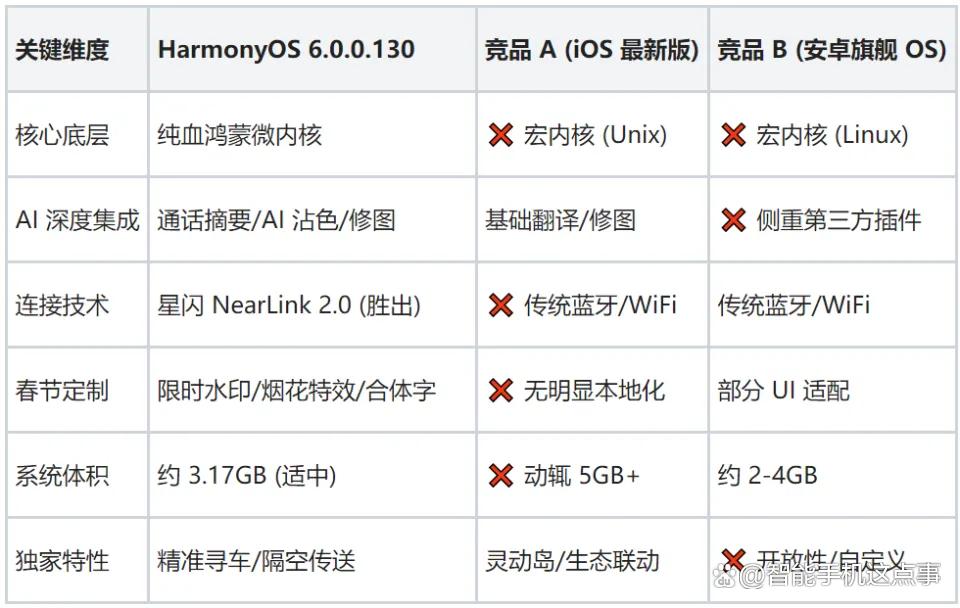Image resolution: width=960 pixels, height=608 pixels.
Task: Select the HarmonyOS 6.0.0.130 column header
Action: point(286,50)
